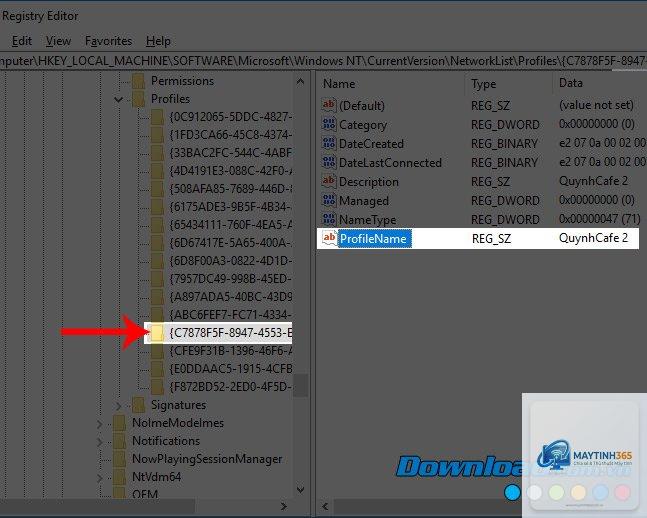Select the {E0DDAAC5-1915-4CFB folder icon

tap(157, 369)
